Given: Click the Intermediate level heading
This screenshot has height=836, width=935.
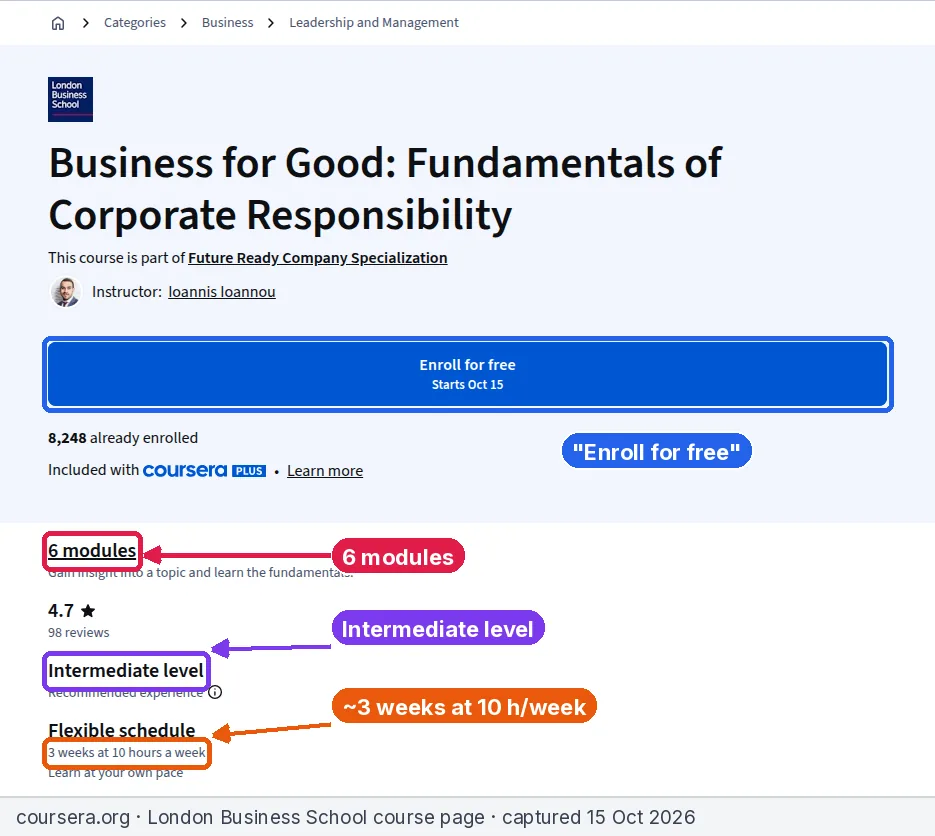Looking at the screenshot, I should 126,671.
